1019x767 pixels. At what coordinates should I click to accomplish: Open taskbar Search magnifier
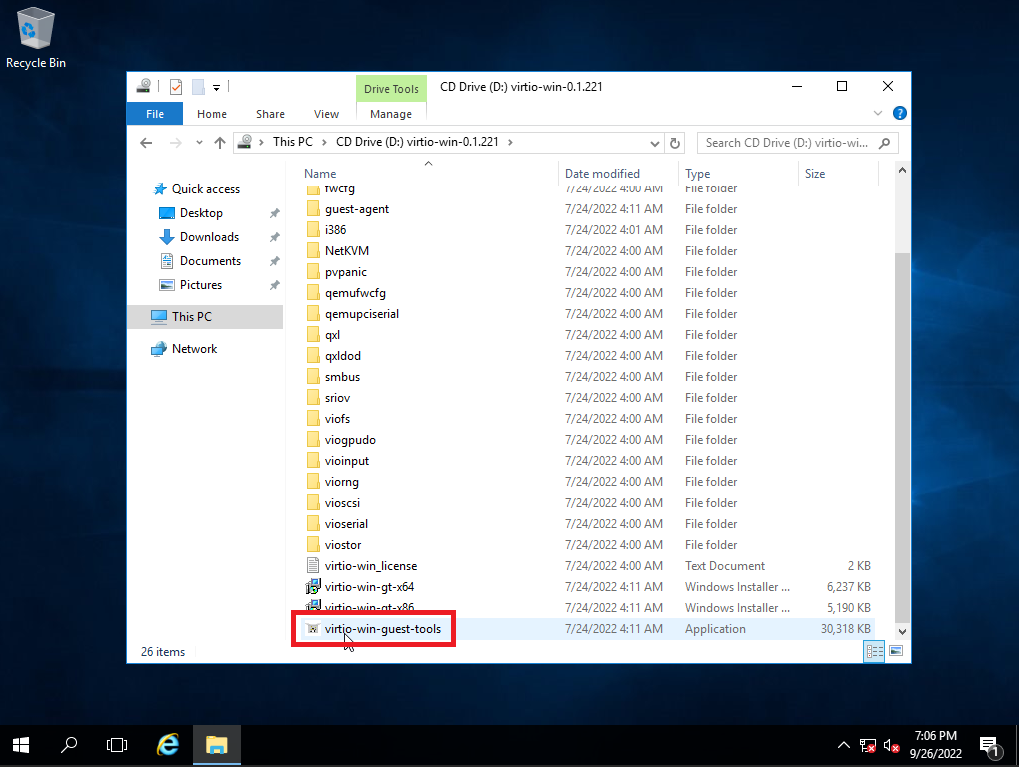click(x=69, y=745)
